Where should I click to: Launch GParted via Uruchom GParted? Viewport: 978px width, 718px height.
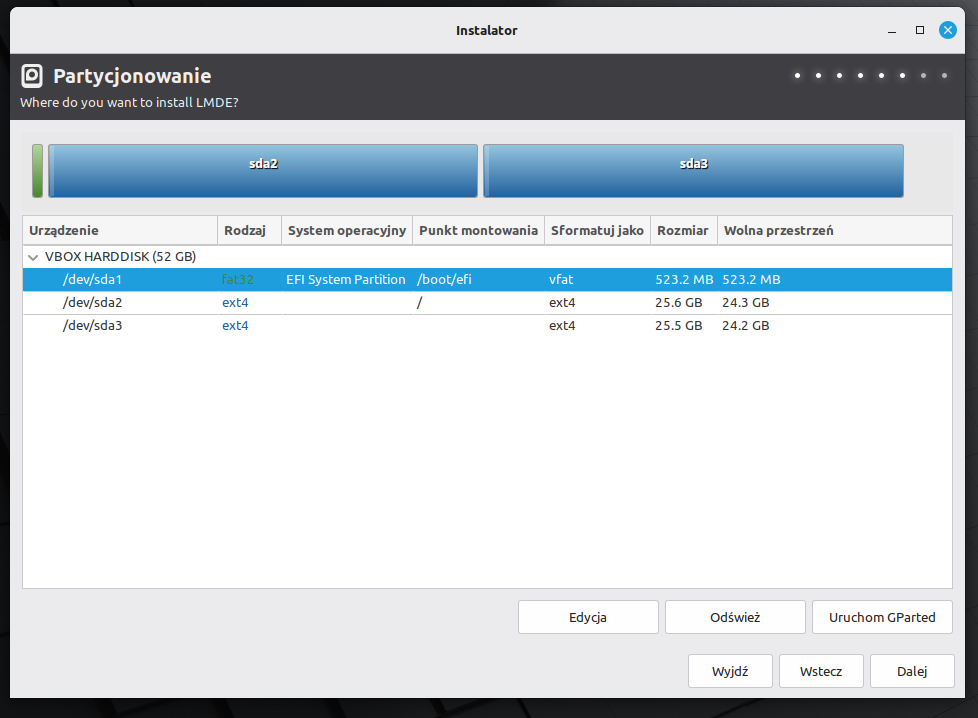coord(882,617)
